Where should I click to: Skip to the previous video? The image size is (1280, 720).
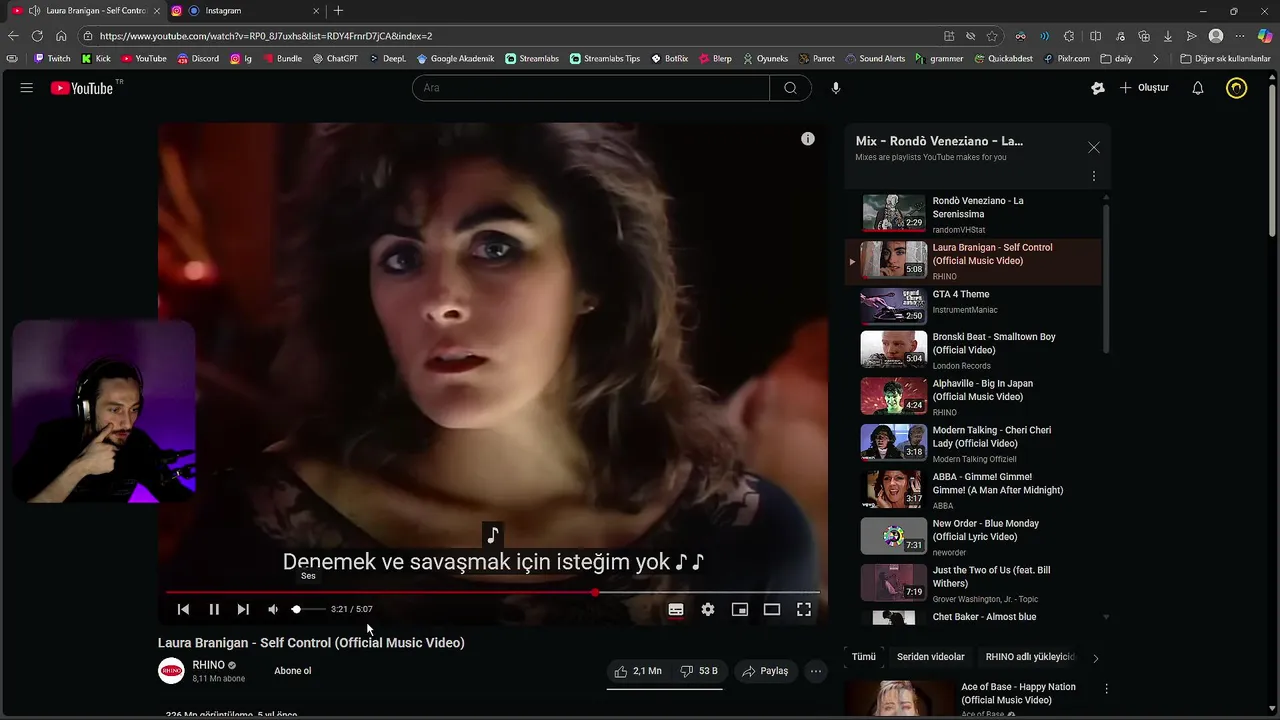(183, 609)
